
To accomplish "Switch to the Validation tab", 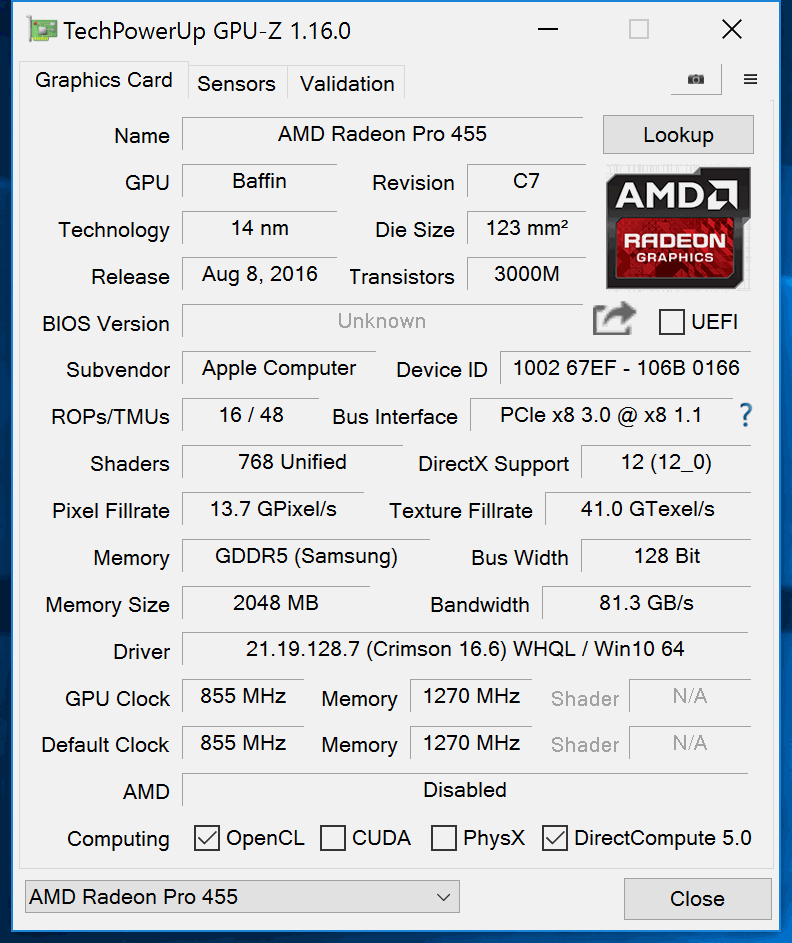I will click(x=347, y=84).
